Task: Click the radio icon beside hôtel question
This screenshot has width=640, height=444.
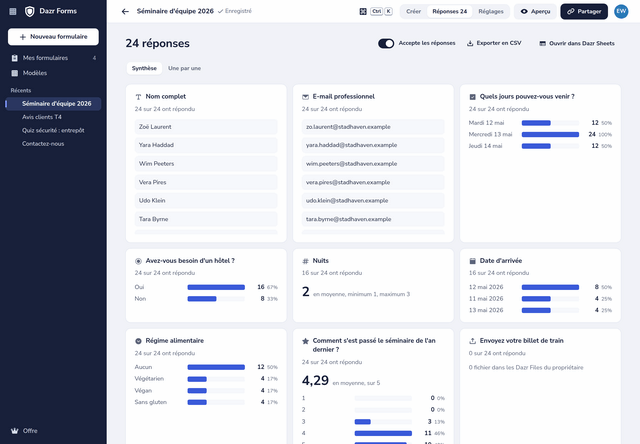Action: (138, 261)
